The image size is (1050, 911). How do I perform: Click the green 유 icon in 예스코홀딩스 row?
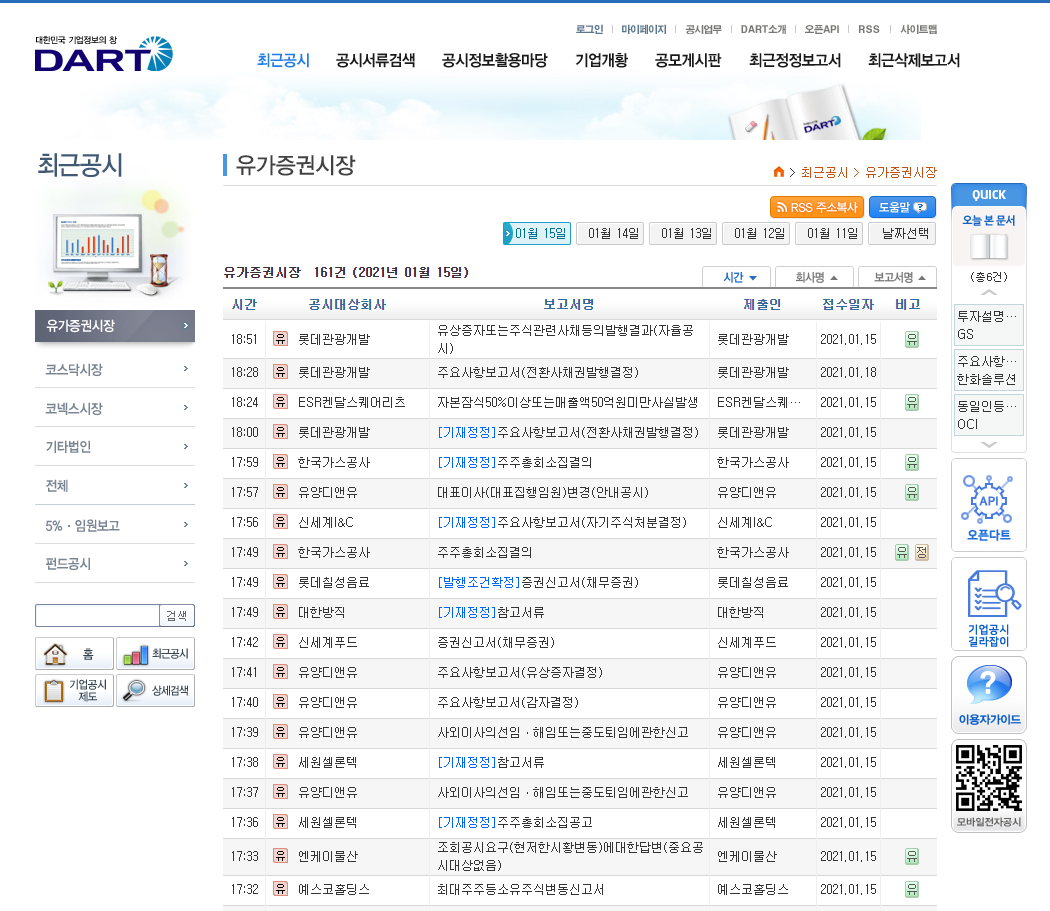tap(911, 889)
